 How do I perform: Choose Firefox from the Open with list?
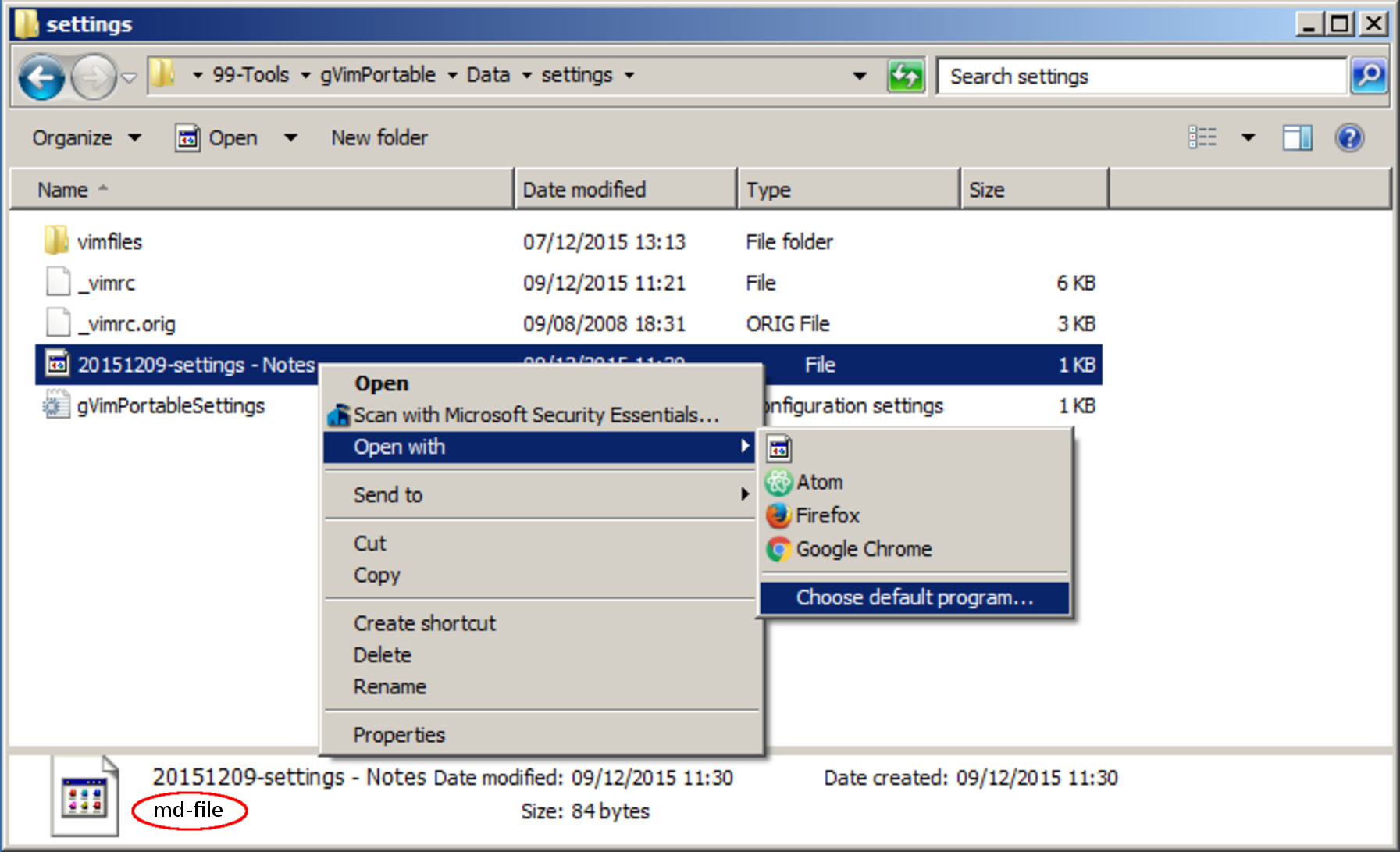pyautogui.click(x=827, y=515)
